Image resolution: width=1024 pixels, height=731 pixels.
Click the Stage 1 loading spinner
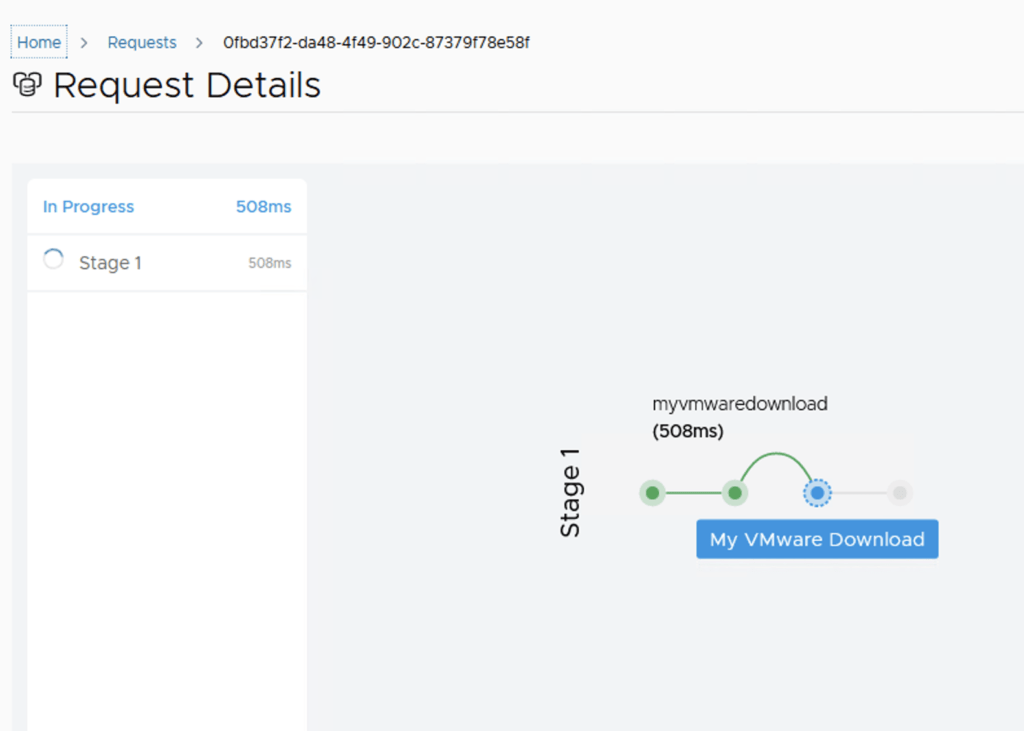(54, 260)
